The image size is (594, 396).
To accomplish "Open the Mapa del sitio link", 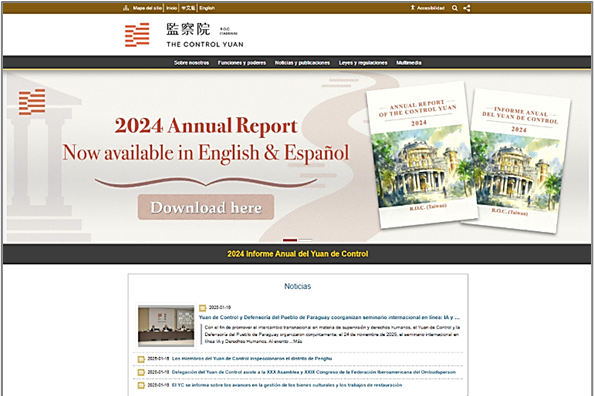I will coord(147,8).
